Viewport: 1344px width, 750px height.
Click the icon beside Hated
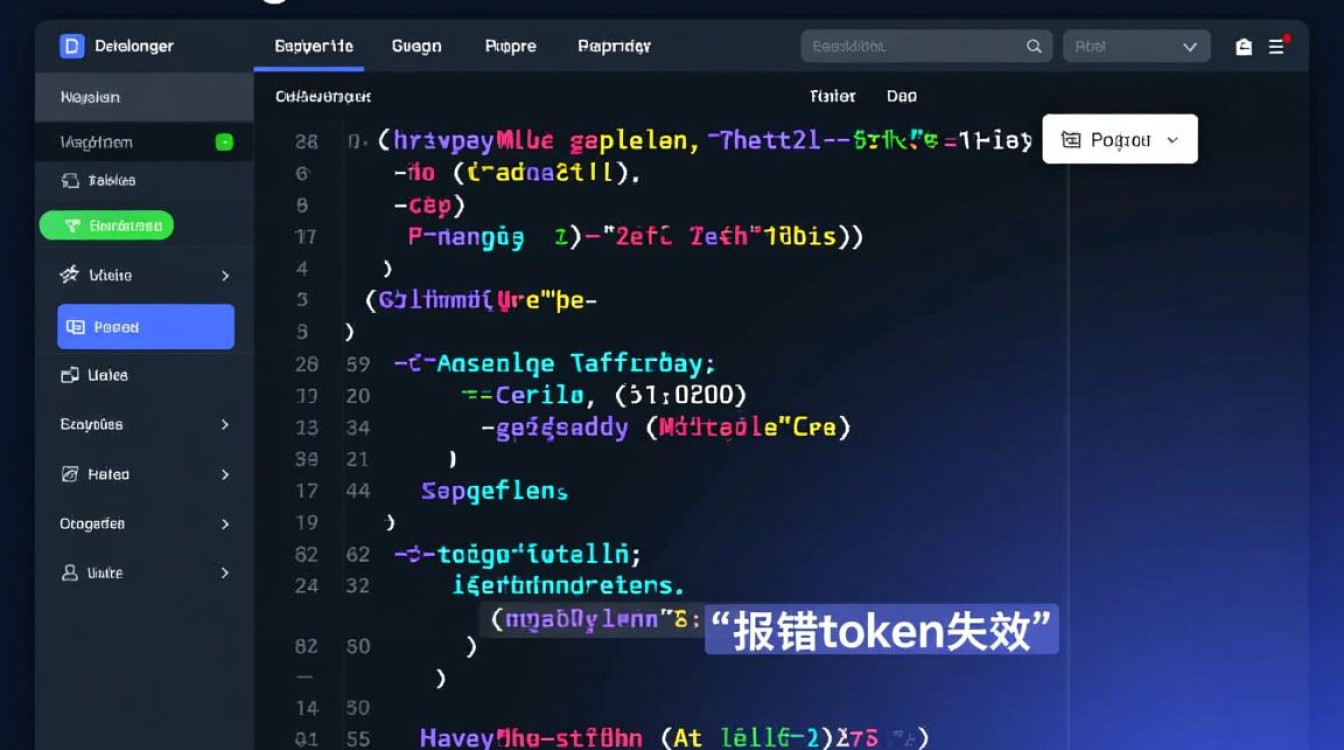point(70,474)
